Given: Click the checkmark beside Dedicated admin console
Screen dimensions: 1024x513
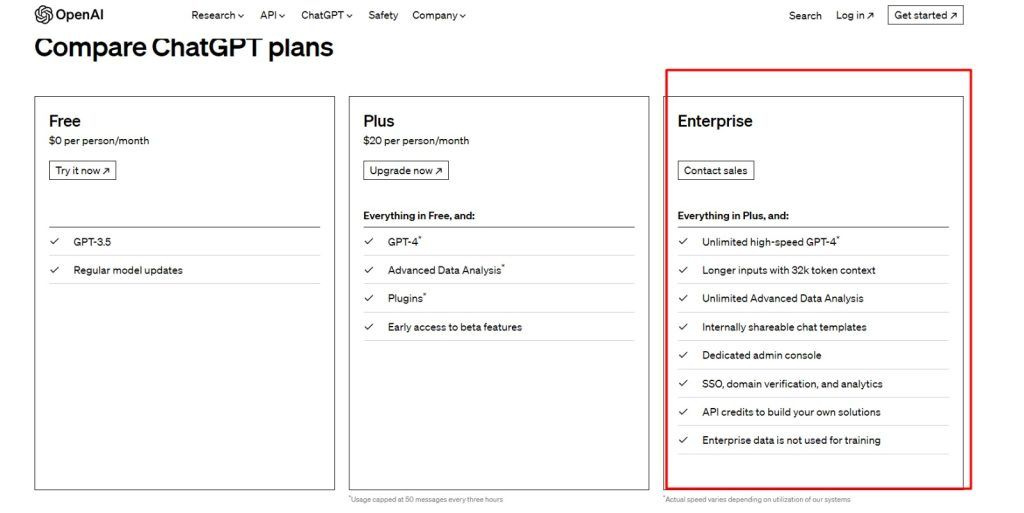Looking at the screenshot, I should [683, 355].
